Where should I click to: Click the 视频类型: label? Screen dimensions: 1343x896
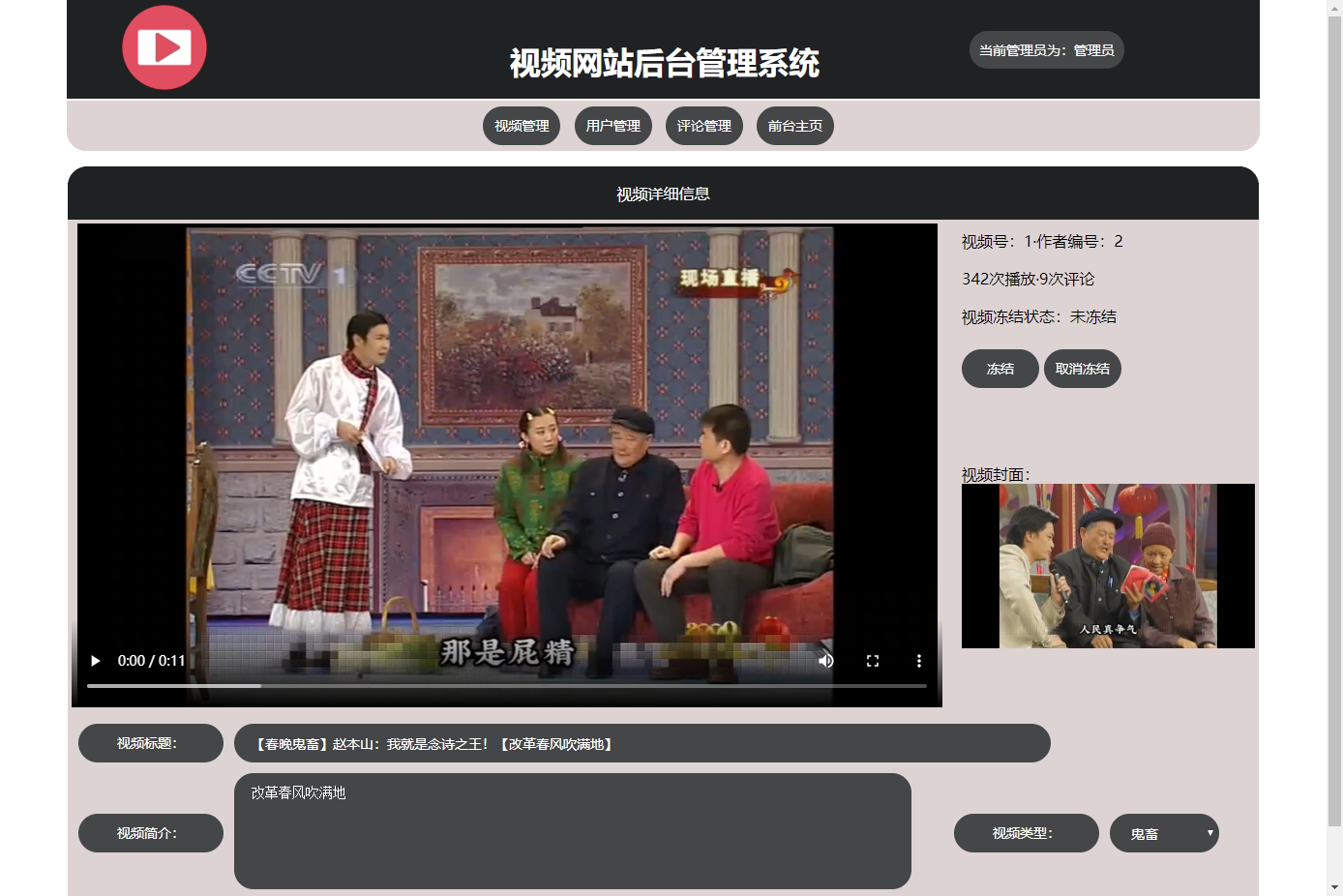tap(1027, 833)
